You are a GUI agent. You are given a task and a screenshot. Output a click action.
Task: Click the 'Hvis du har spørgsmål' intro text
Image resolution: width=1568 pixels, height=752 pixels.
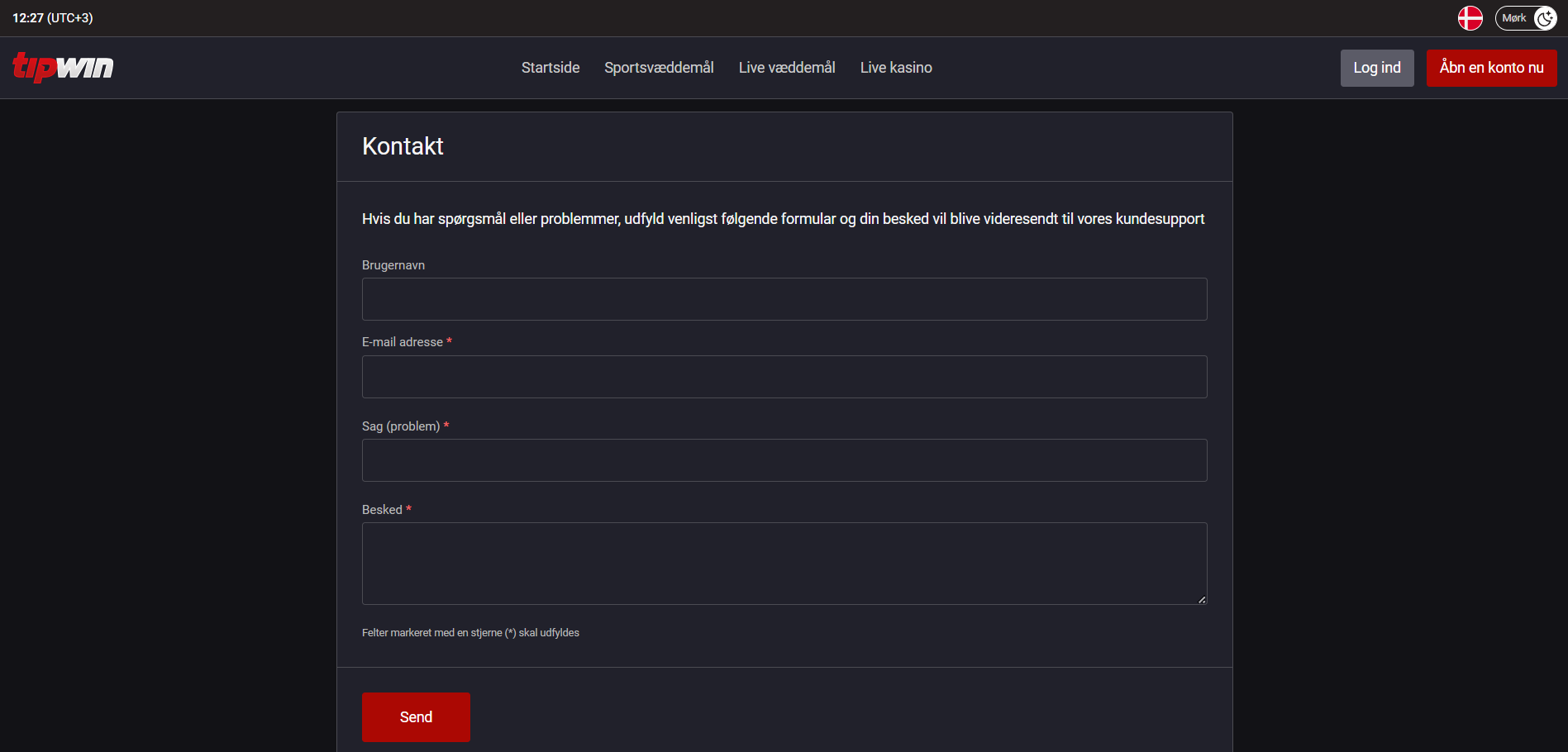pyautogui.click(x=783, y=219)
